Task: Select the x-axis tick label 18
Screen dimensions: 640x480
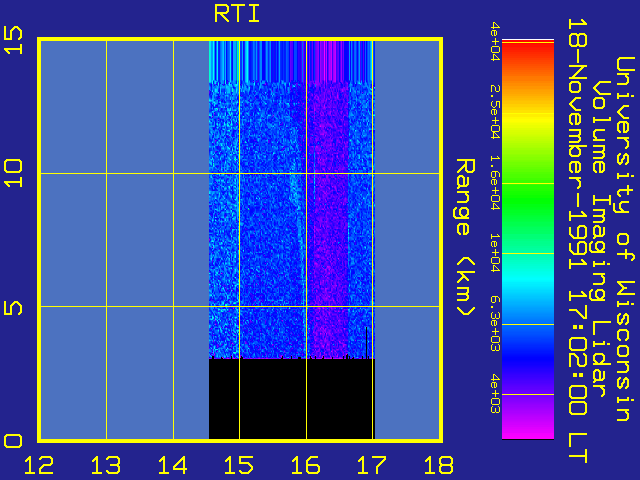Action: [x=438, y=465]
